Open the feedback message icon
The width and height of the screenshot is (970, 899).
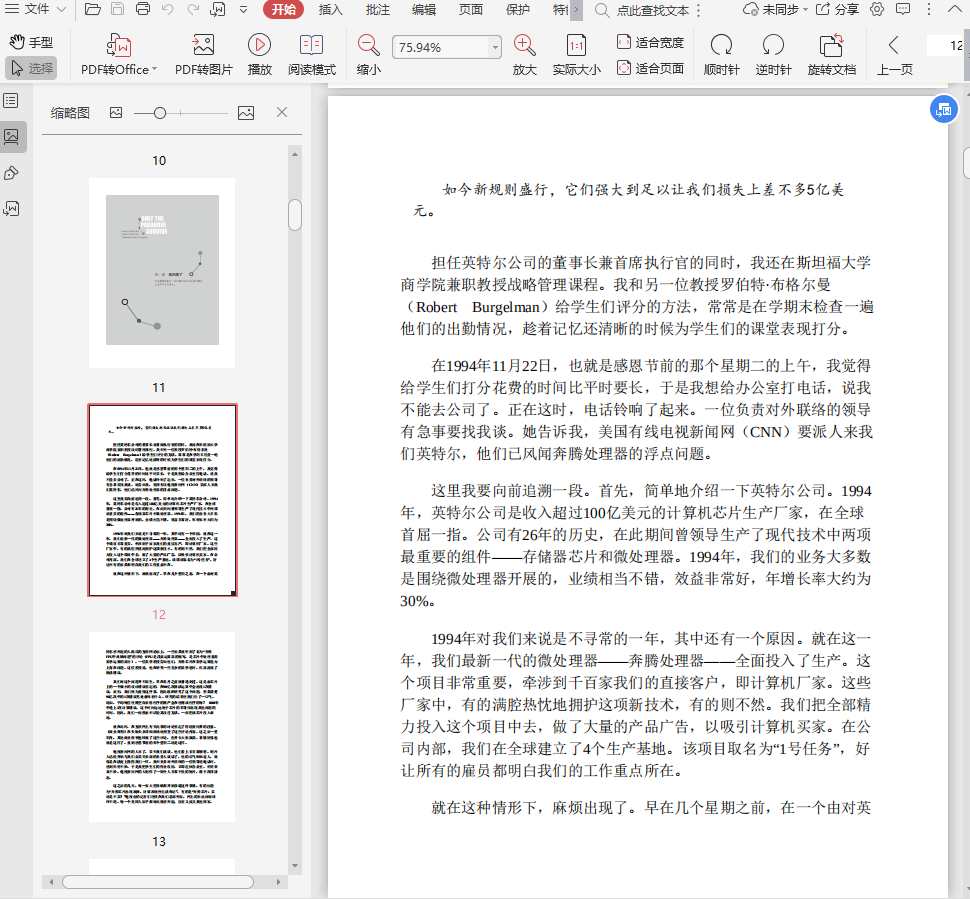tap(903, 9)
